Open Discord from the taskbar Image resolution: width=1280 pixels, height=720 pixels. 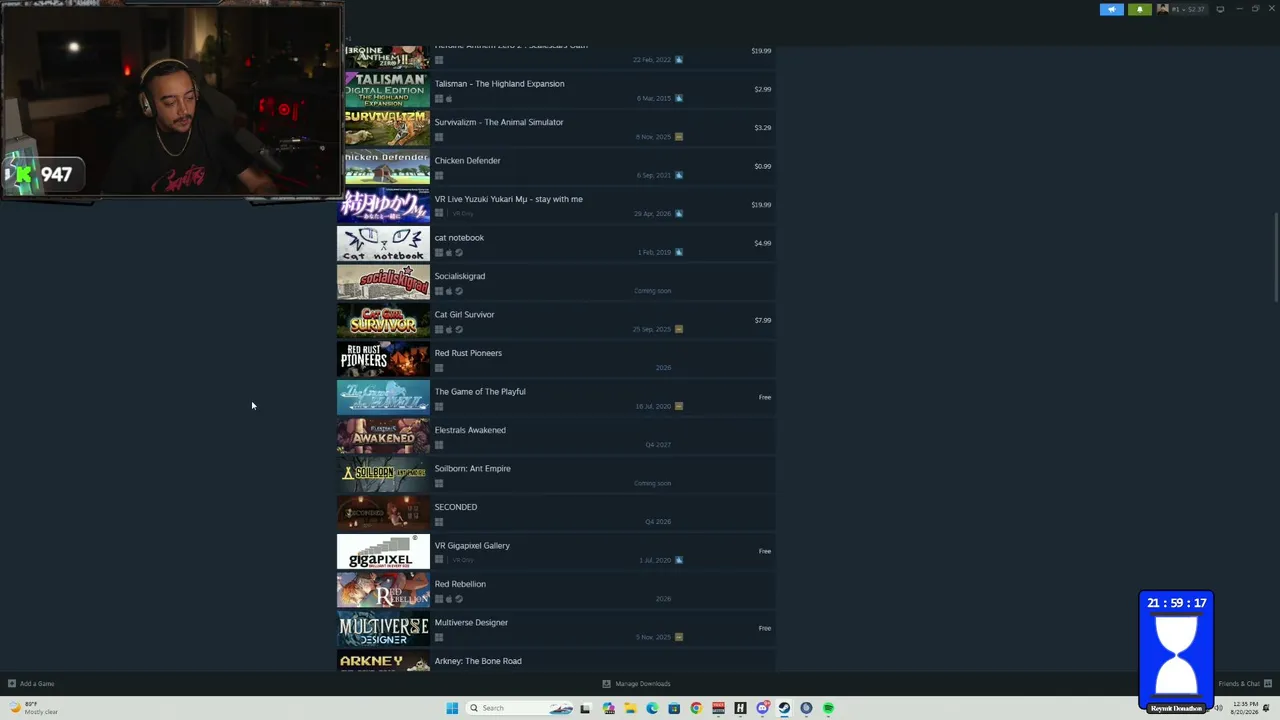tap(762, 708)
